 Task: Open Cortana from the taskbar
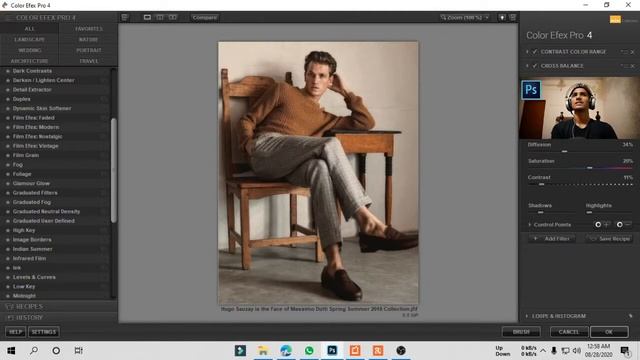tap(56, 351)
